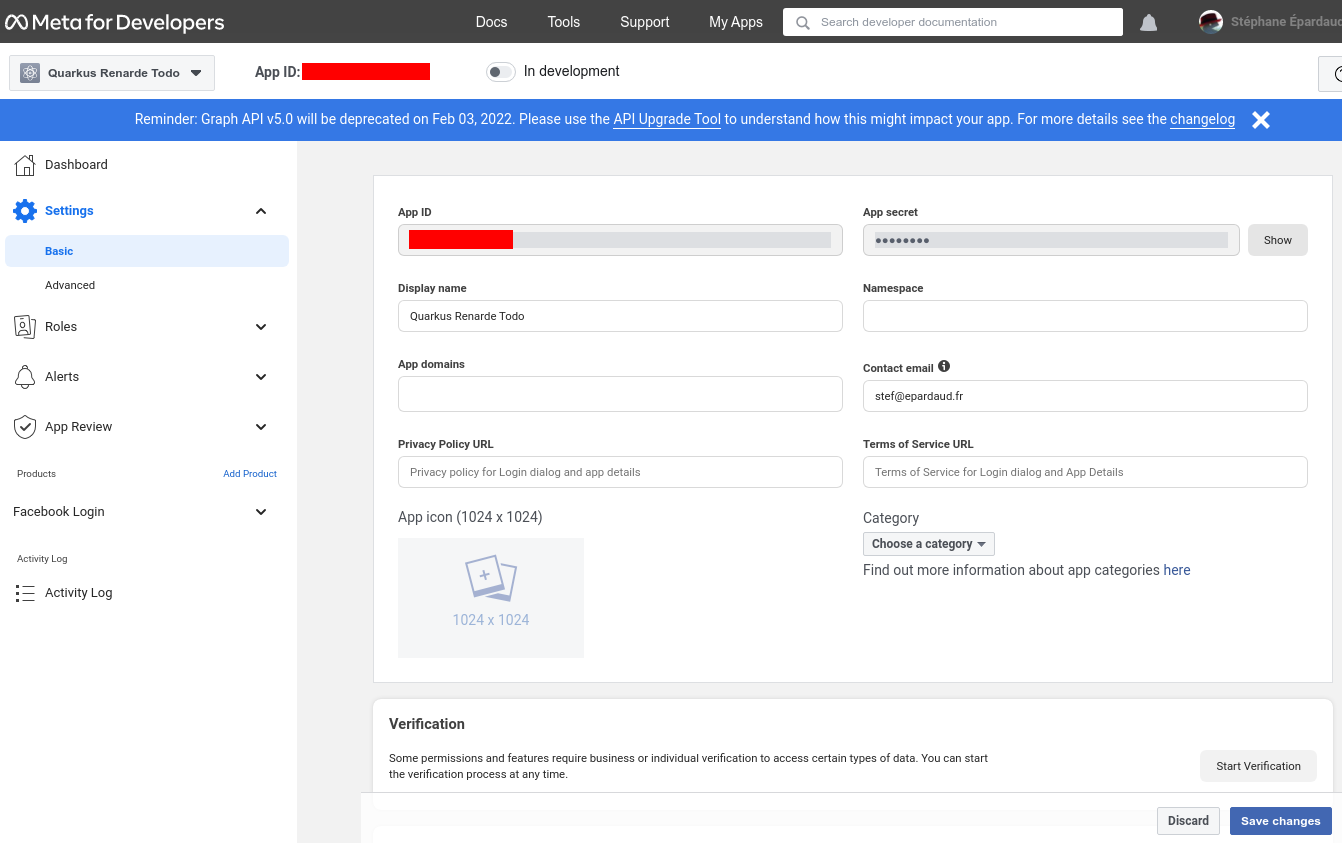Dismiss the Graph API reminder banner
Image resolution: width=1342 pixels, height=843 pixels.
[1261, 120]
